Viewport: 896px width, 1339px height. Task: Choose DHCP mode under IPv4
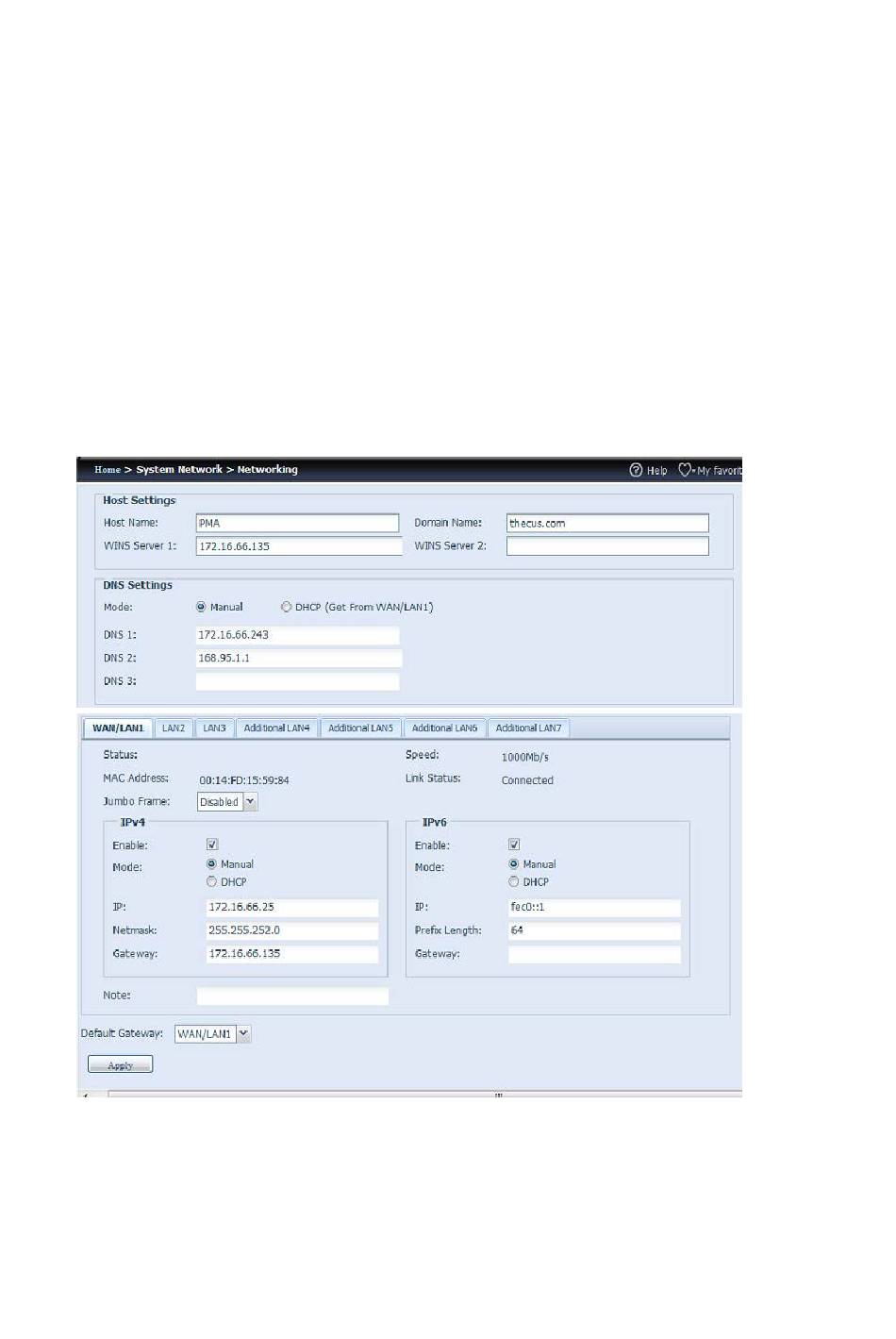tap(211, 881)
